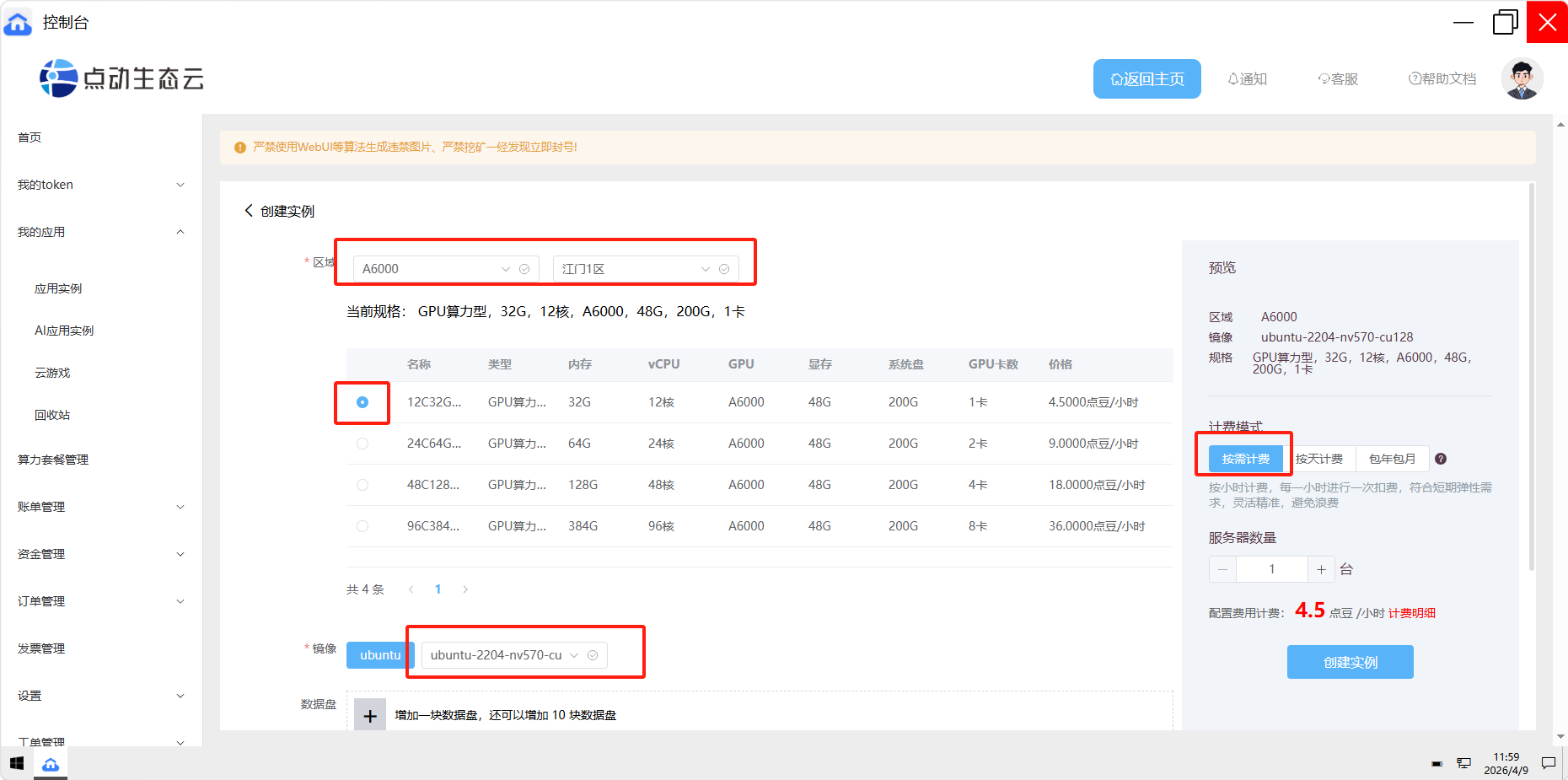Open Windows Start menu
This screenshot has height=780, width=1568.
coord(17,764)
